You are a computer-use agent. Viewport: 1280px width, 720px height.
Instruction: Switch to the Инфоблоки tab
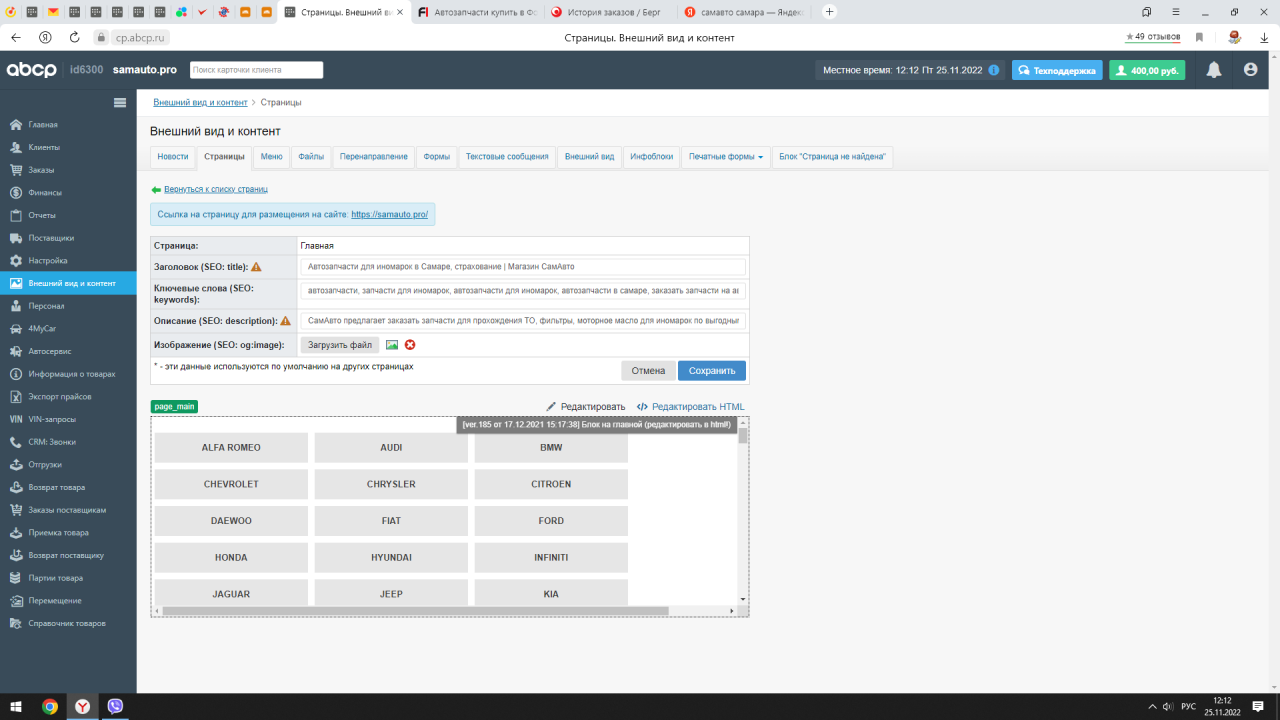(651, 157)
